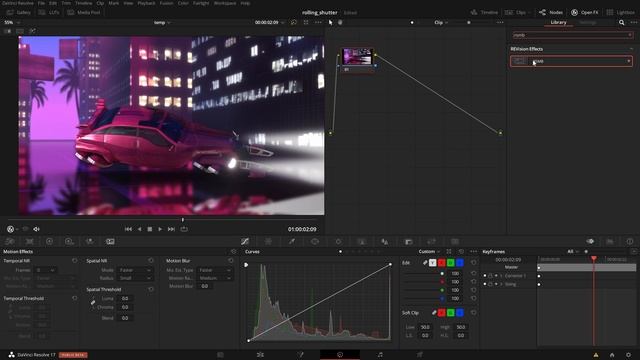Jump to first frame
Viewport: 640px width, 360px height.
click(x=128, y=229)
